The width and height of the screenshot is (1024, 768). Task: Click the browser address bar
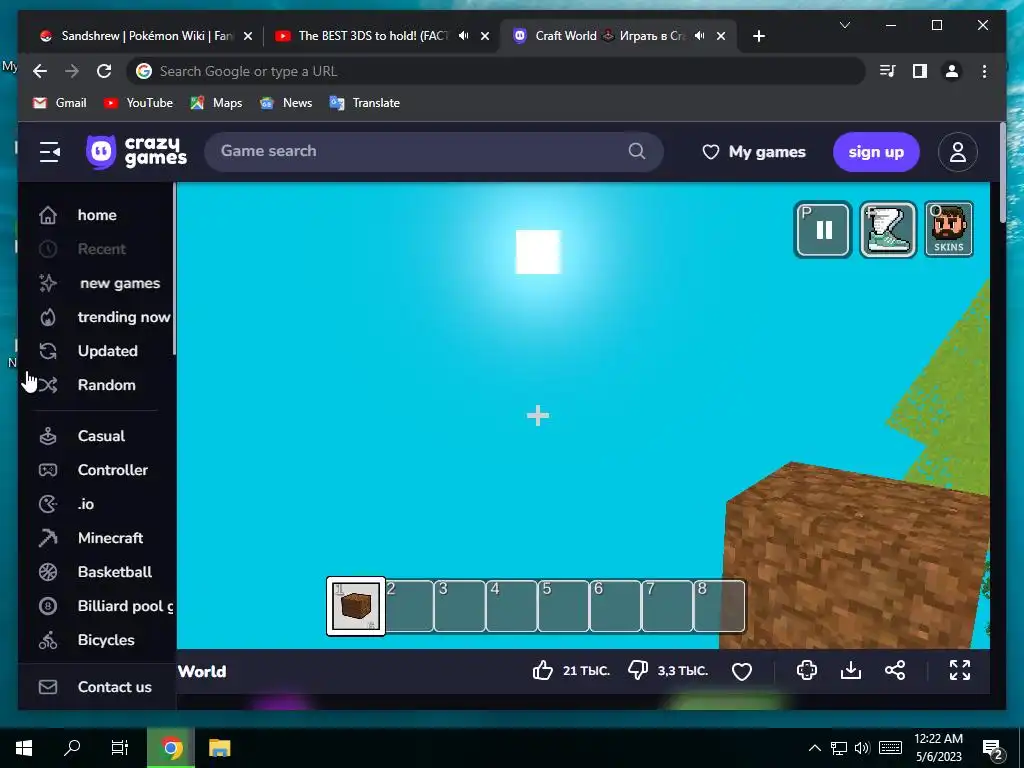(x=496, y=71)
